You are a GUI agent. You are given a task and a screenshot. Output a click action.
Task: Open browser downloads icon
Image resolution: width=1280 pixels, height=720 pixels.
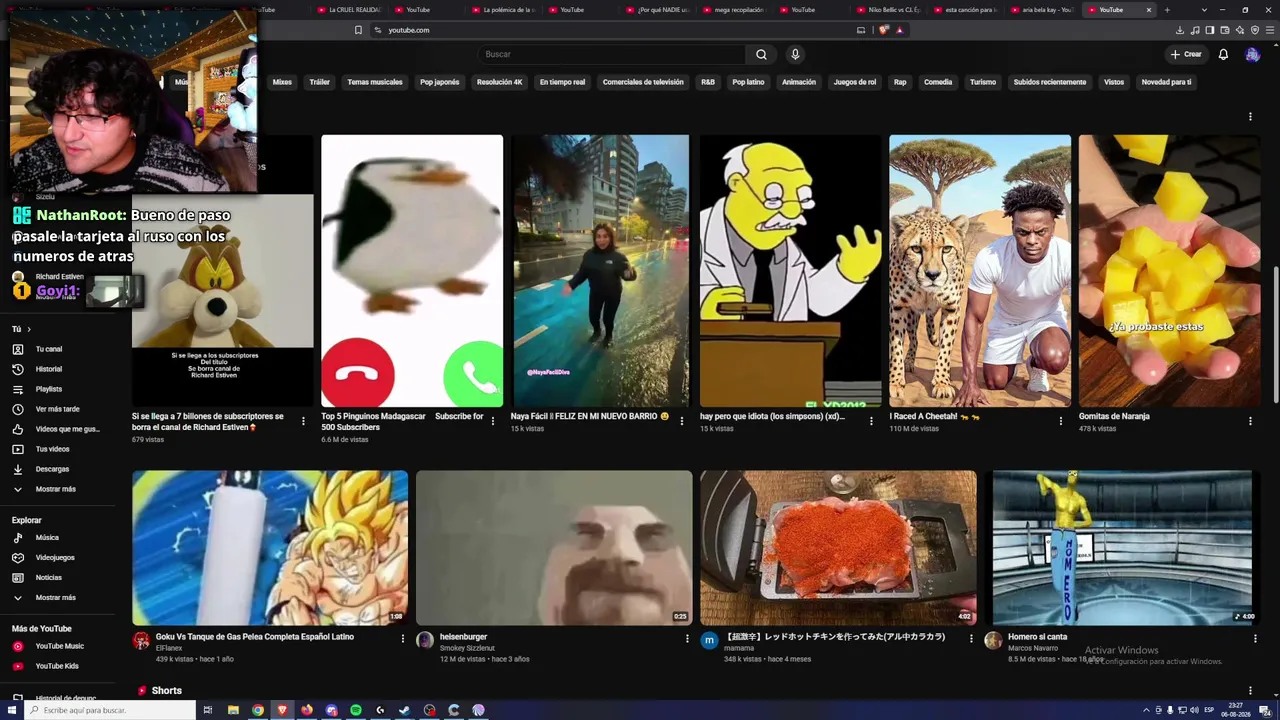[1180, 30]
